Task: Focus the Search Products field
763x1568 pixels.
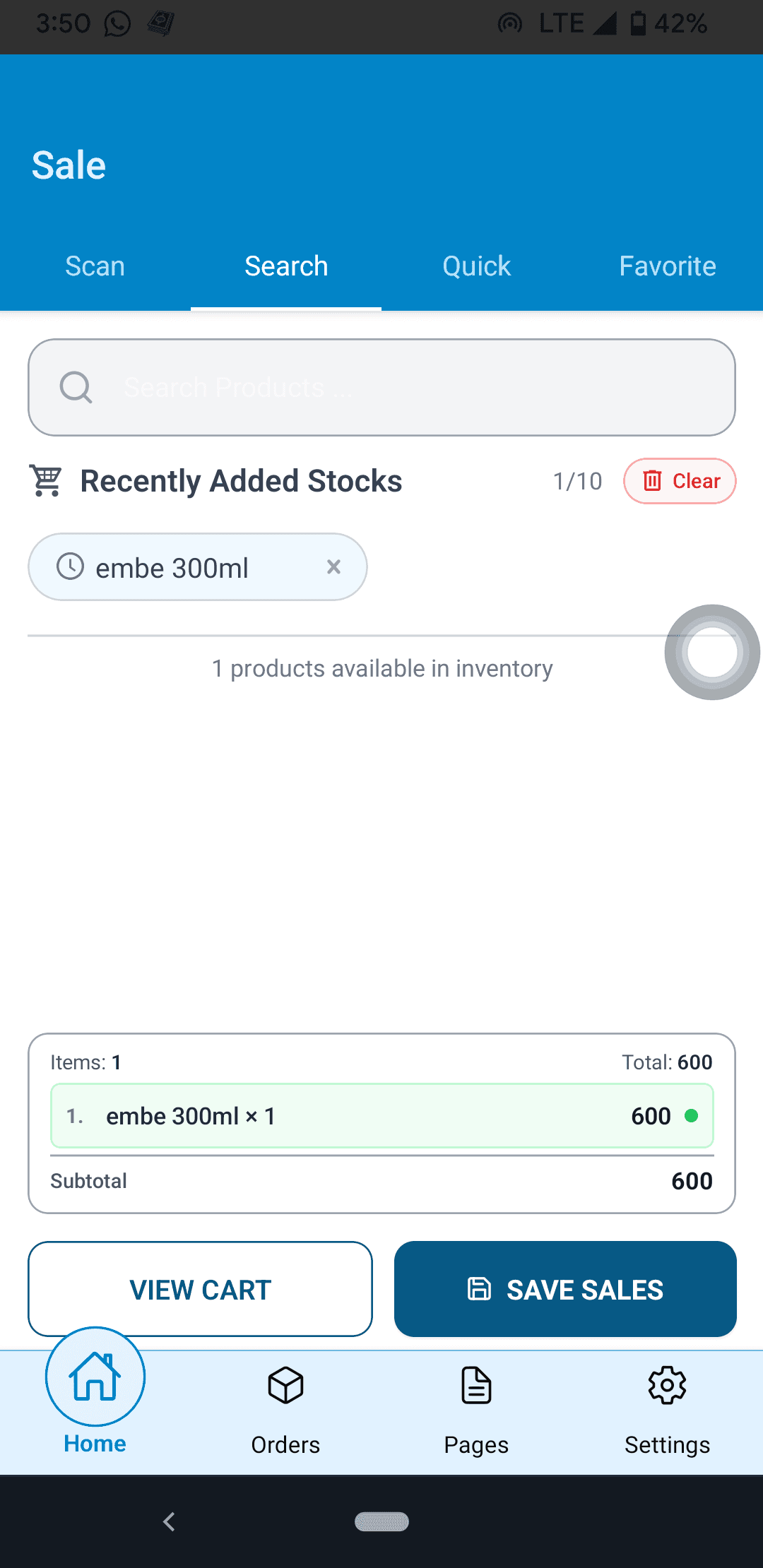Action: [x=410, y=387]
